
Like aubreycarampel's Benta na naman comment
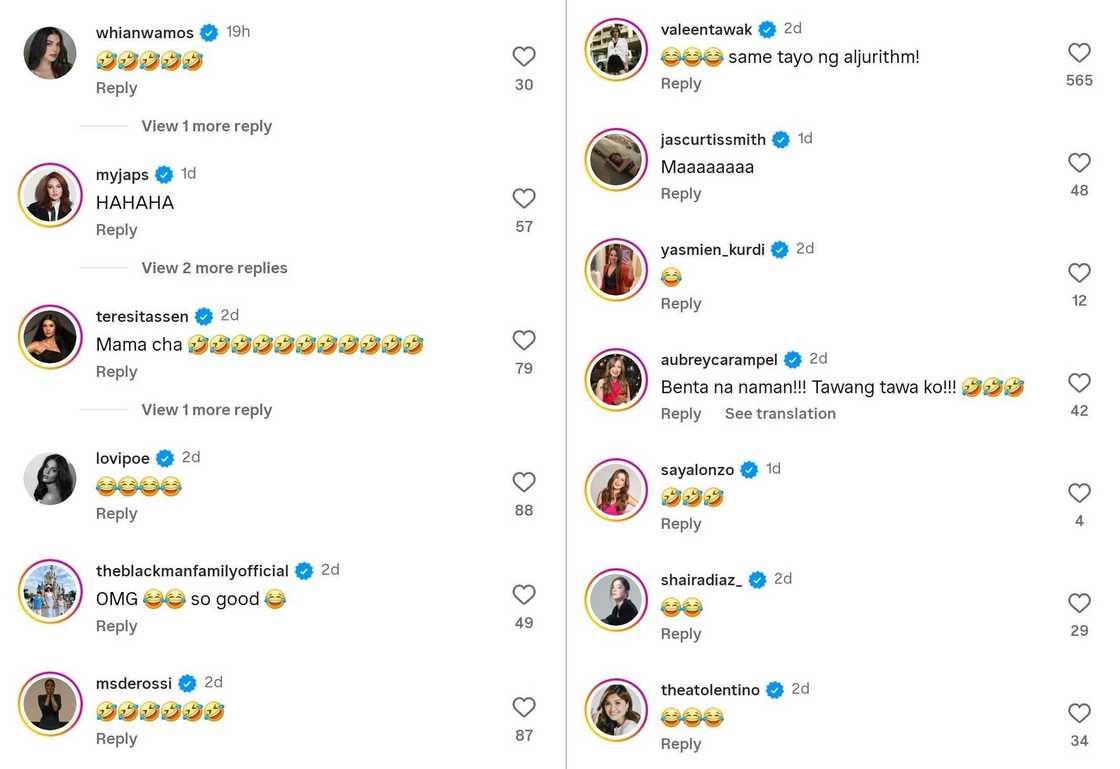(1079, 383)
